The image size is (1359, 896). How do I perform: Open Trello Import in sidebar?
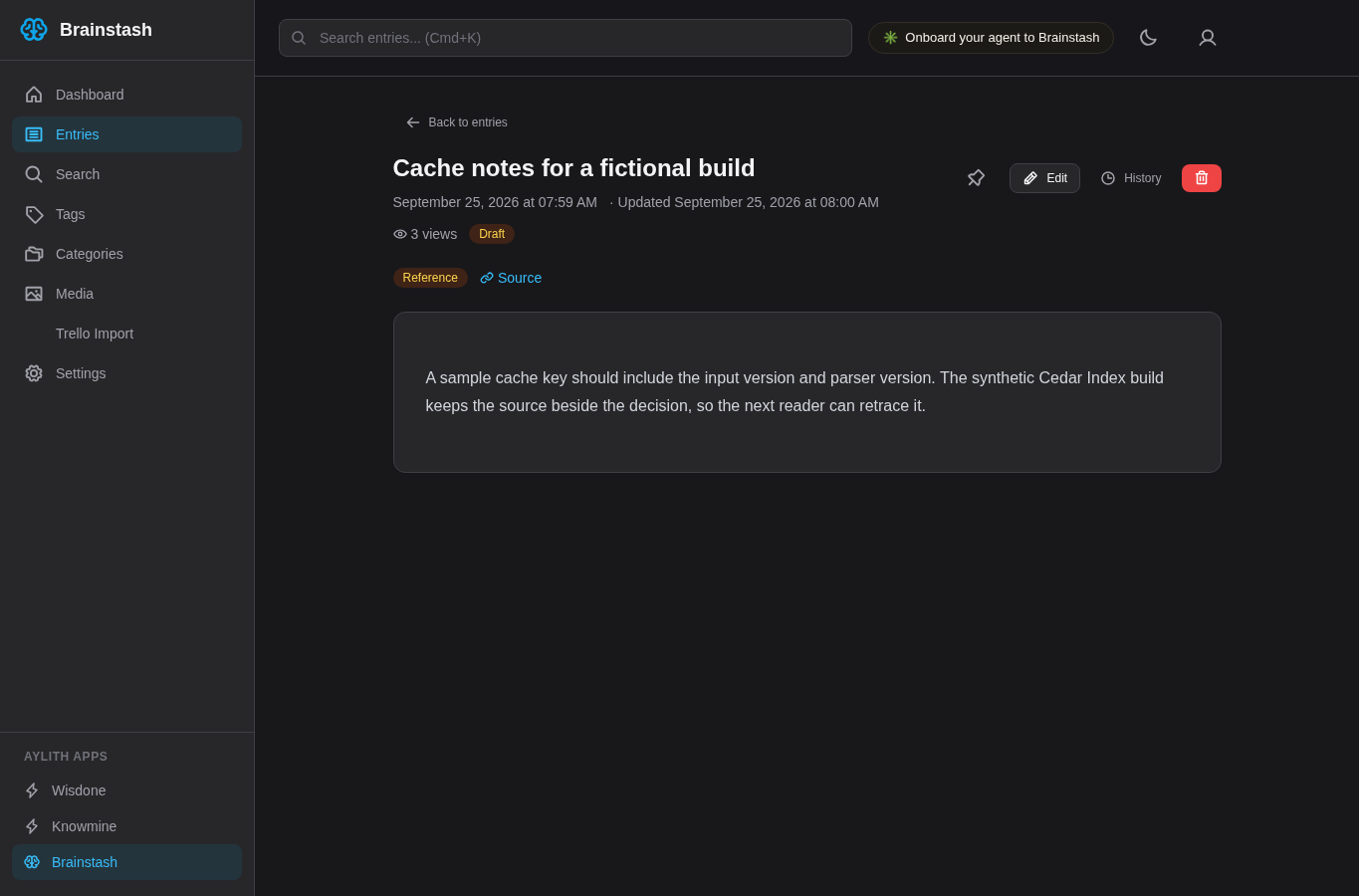126,334
